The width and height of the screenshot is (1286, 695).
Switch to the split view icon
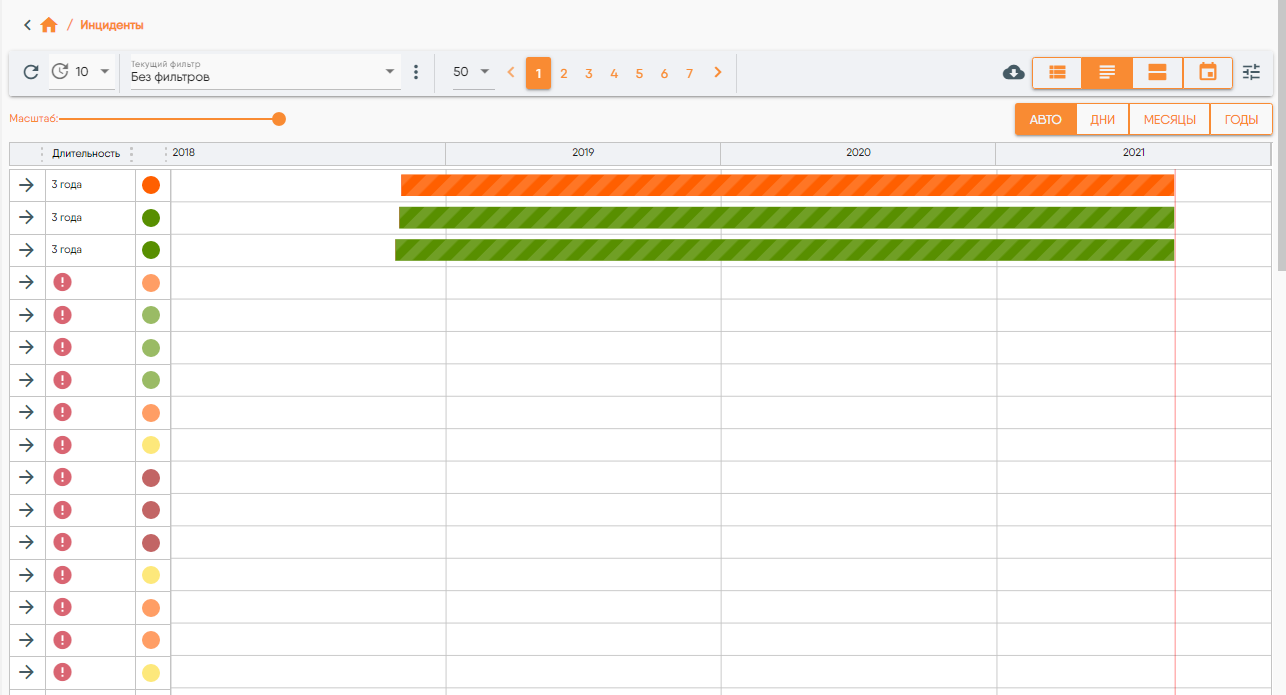coord(1157,72)
